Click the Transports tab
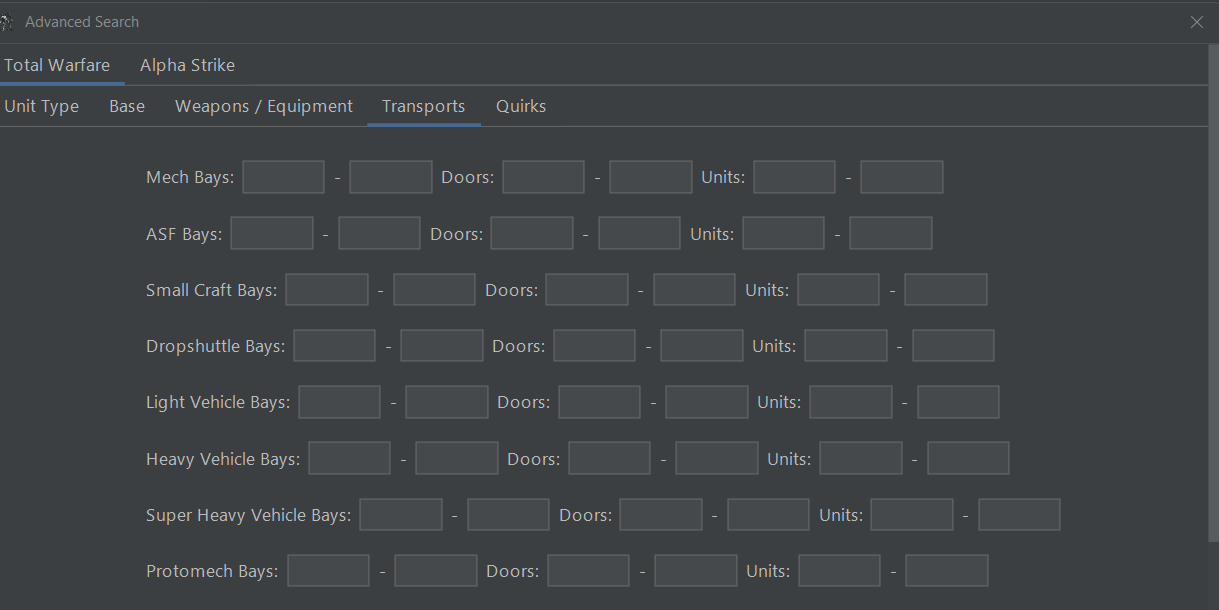The width and height of the screenshot is (1219, 610). coord(423,105)
